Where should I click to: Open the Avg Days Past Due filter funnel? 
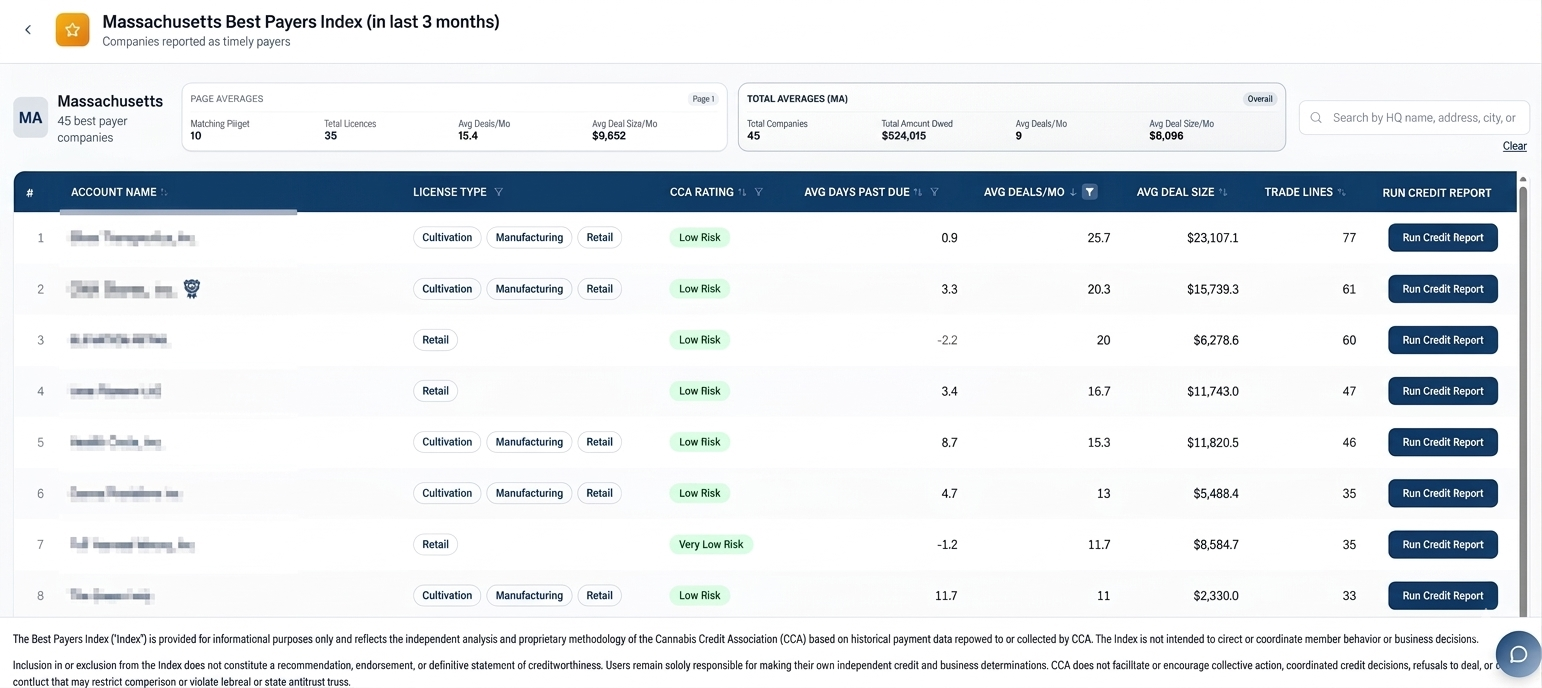point(934,192)
